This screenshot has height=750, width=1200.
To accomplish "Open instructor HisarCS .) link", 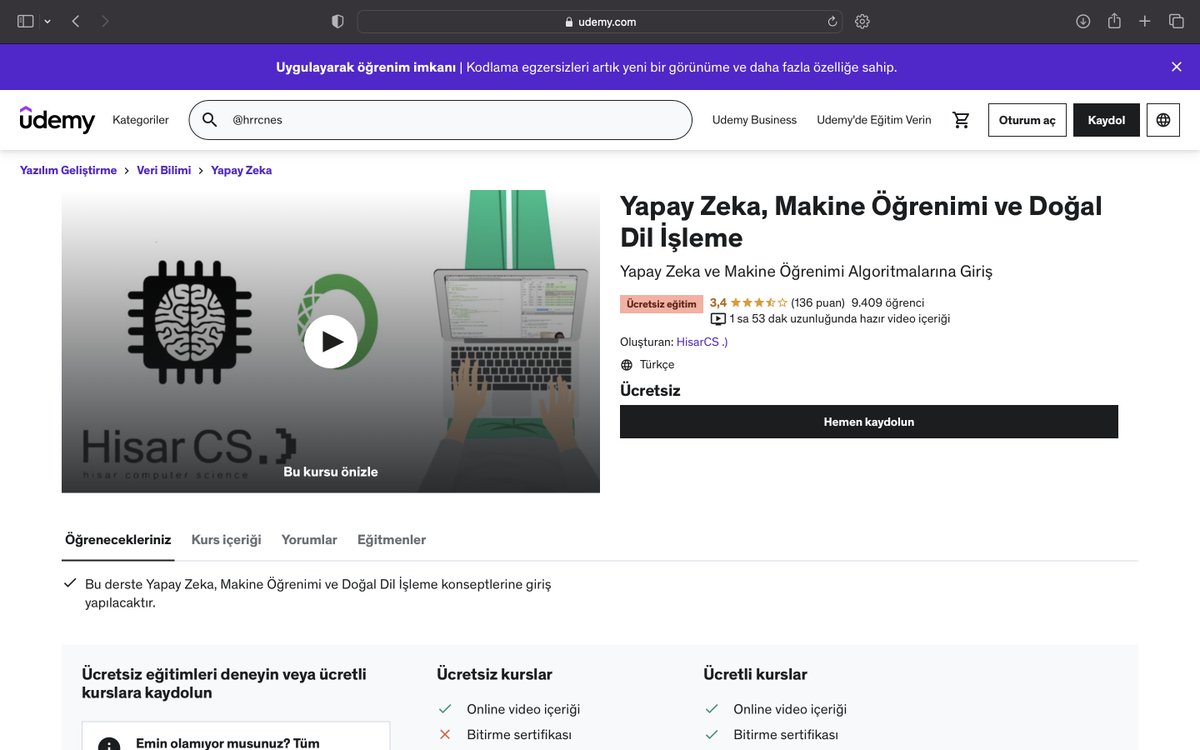I will coord(702,342).
